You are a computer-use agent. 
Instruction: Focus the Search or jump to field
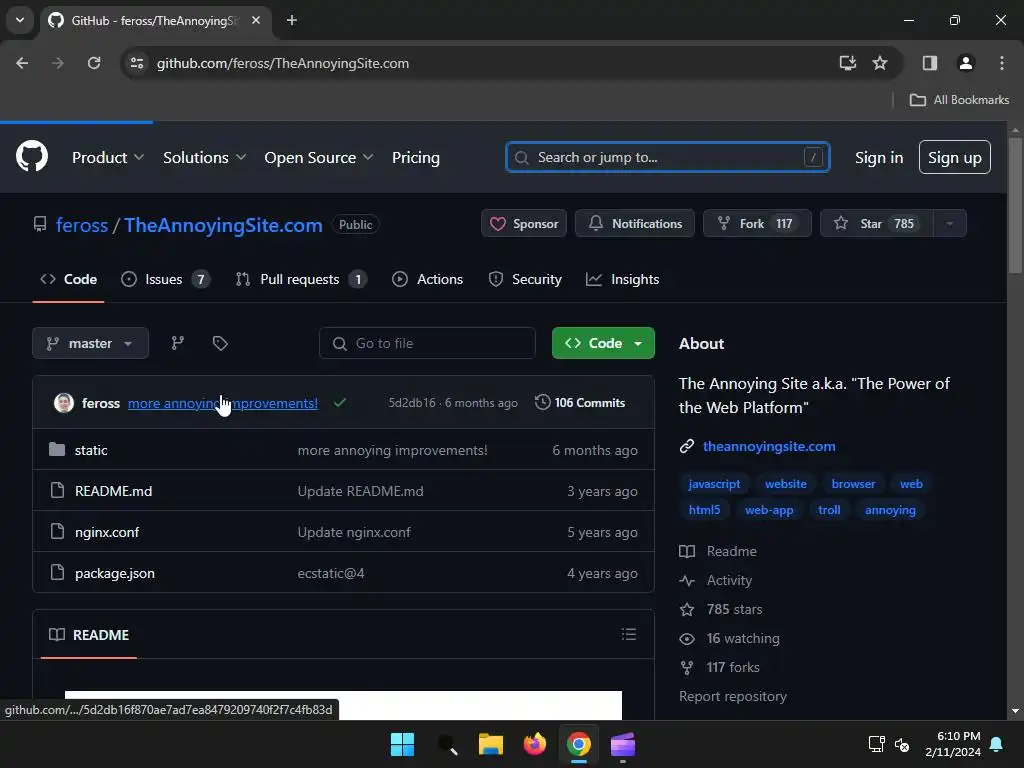tap(667, 157)
